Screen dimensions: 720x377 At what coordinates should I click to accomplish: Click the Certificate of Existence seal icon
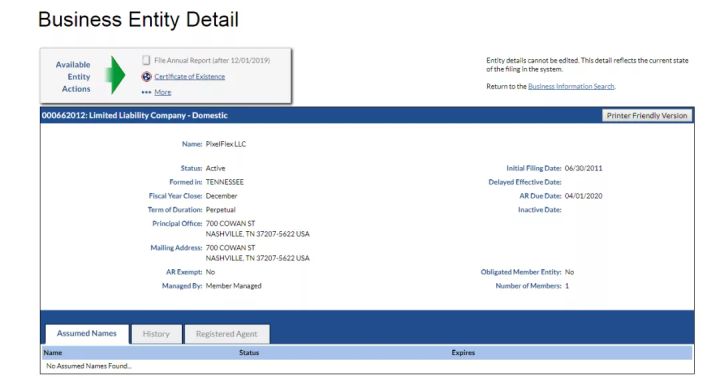pos(146,77)
